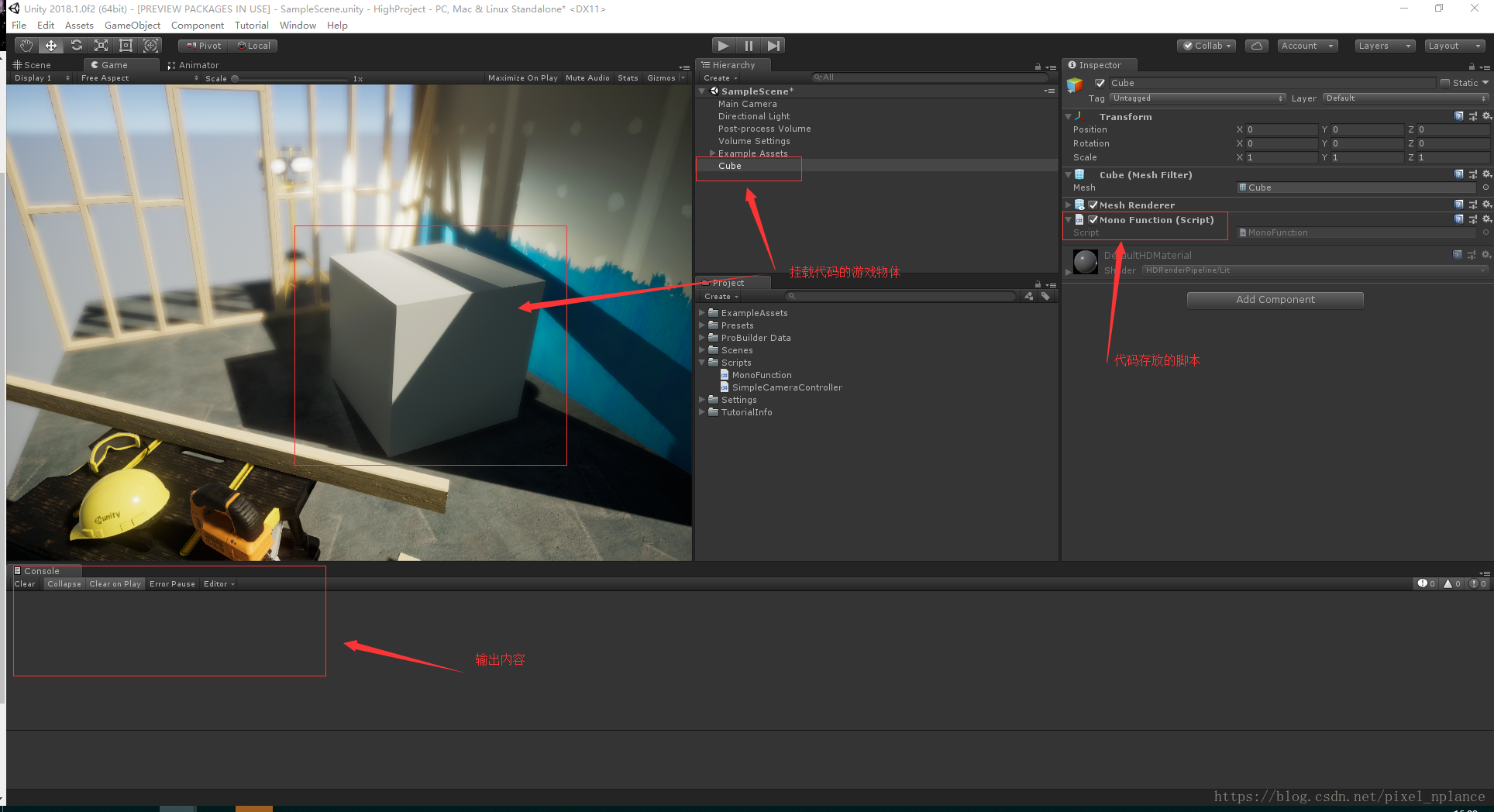The height and width of the screenshot is (812, 1494).
Task: Expand ExampleAssets folder in Project
Action: (702, 313)
